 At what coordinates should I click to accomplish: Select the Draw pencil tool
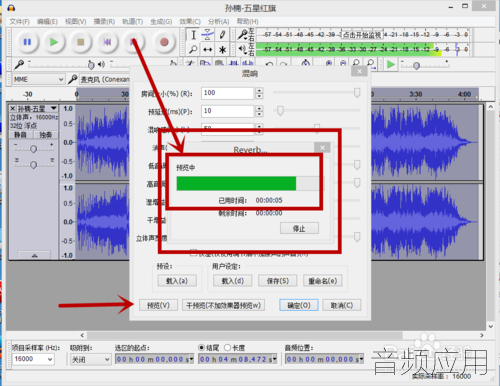pyautogui.click(x=222, y=35)
